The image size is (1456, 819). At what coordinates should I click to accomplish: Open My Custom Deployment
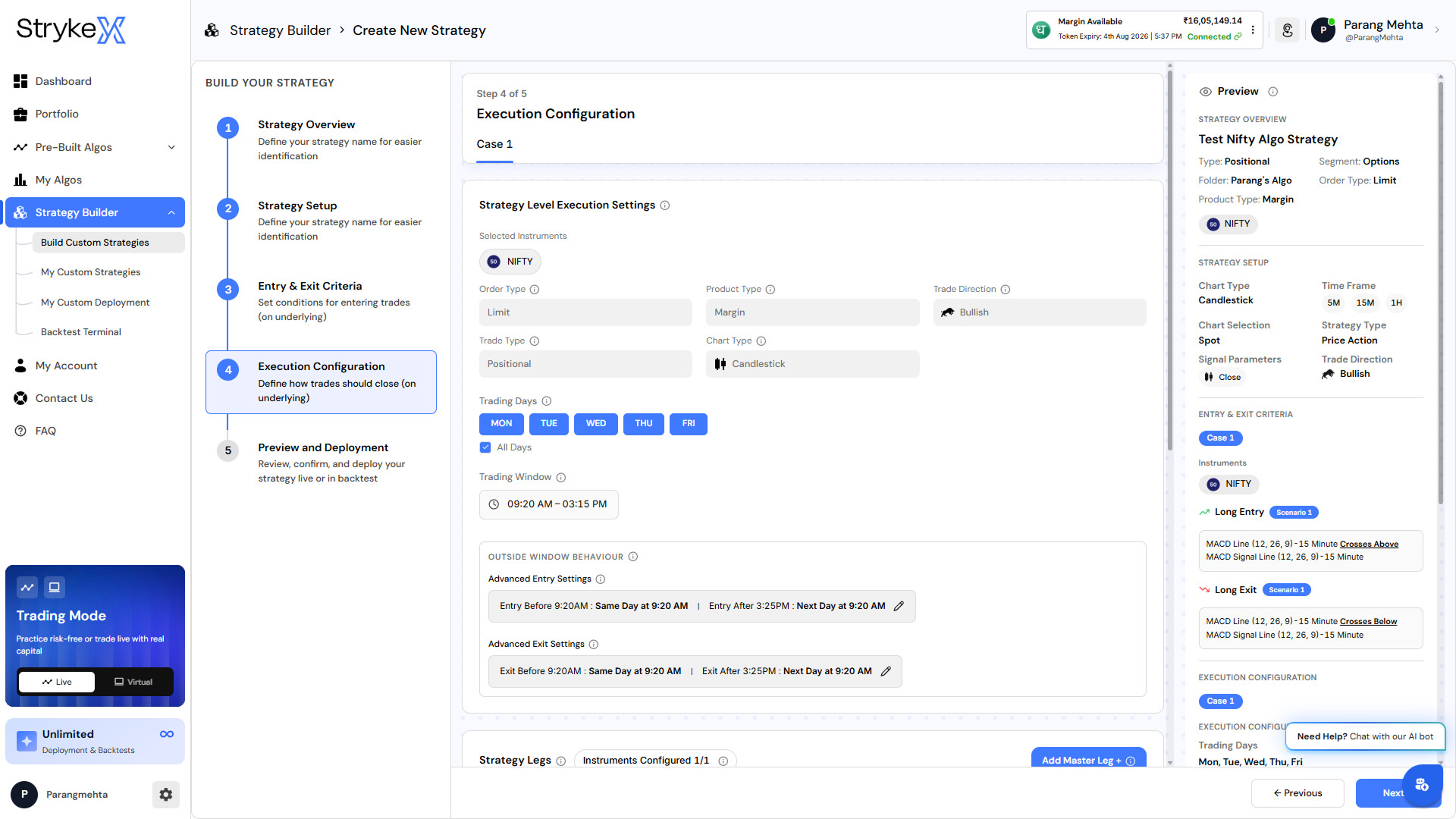95,303
